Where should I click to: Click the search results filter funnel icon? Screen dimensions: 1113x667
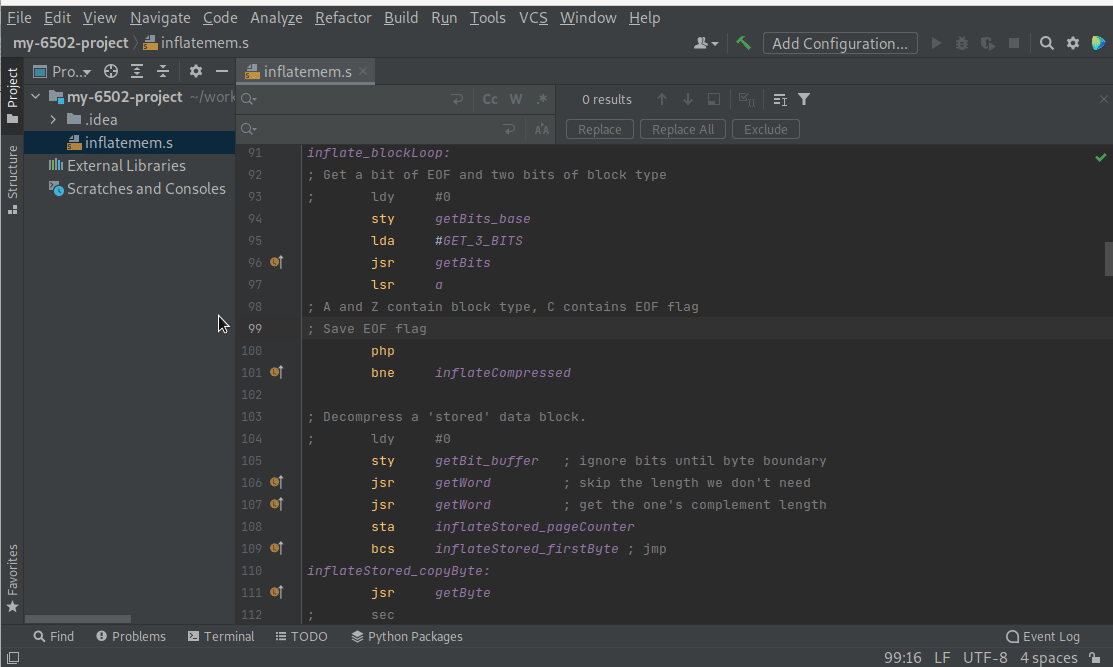[804, 99]
